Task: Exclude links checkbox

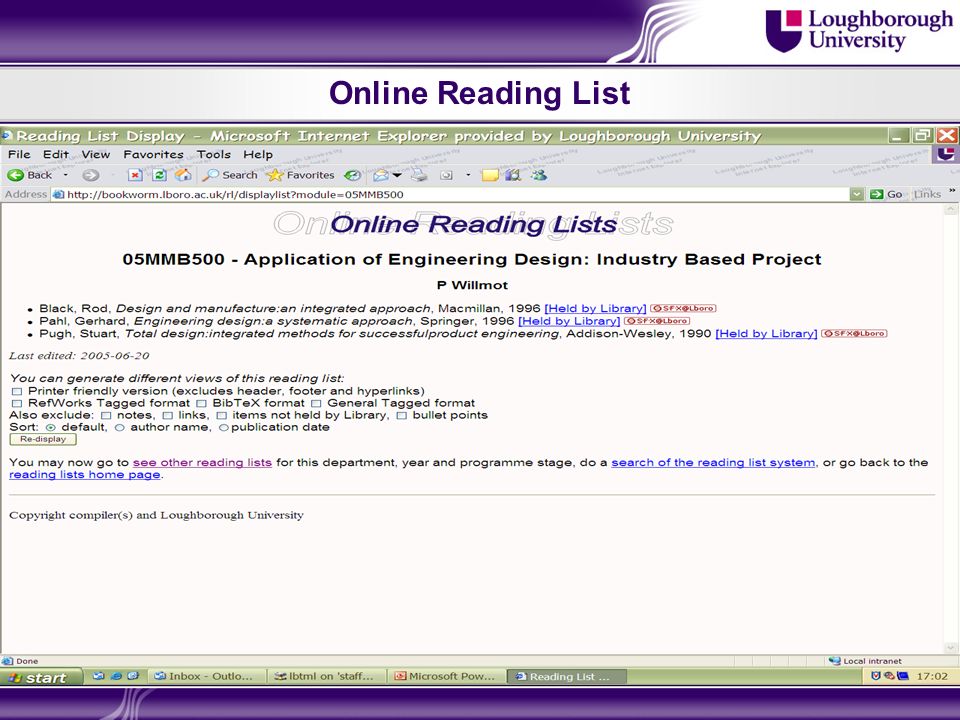Action: pos(167,416)
